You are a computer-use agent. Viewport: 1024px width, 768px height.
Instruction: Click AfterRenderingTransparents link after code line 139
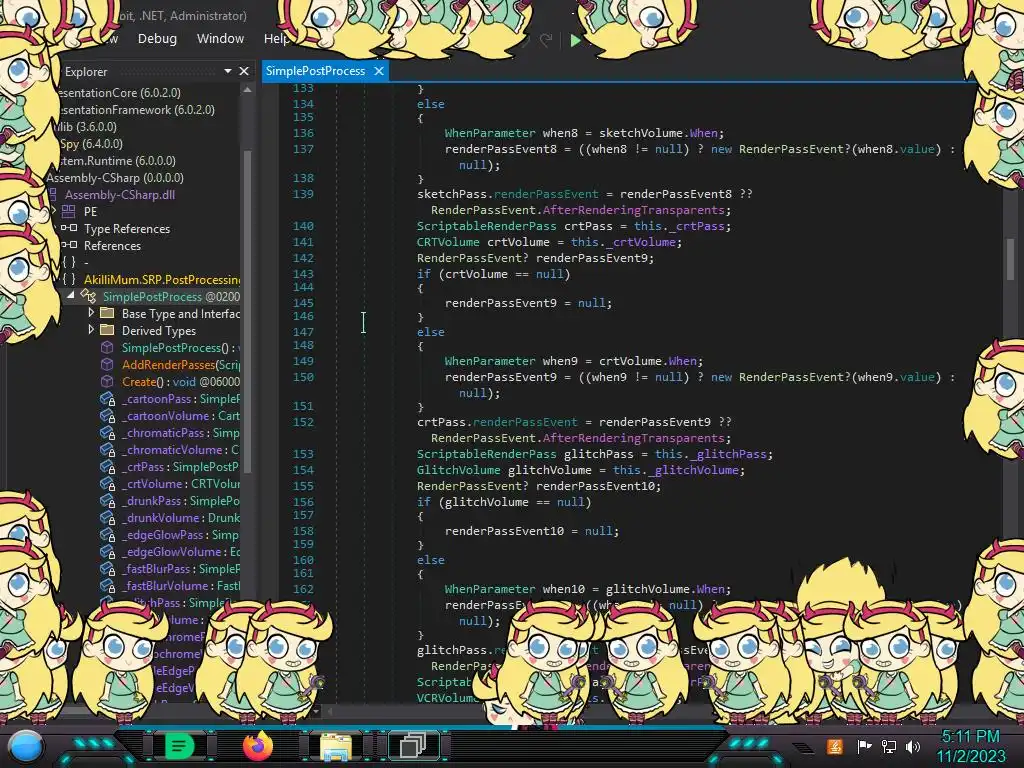633,210
